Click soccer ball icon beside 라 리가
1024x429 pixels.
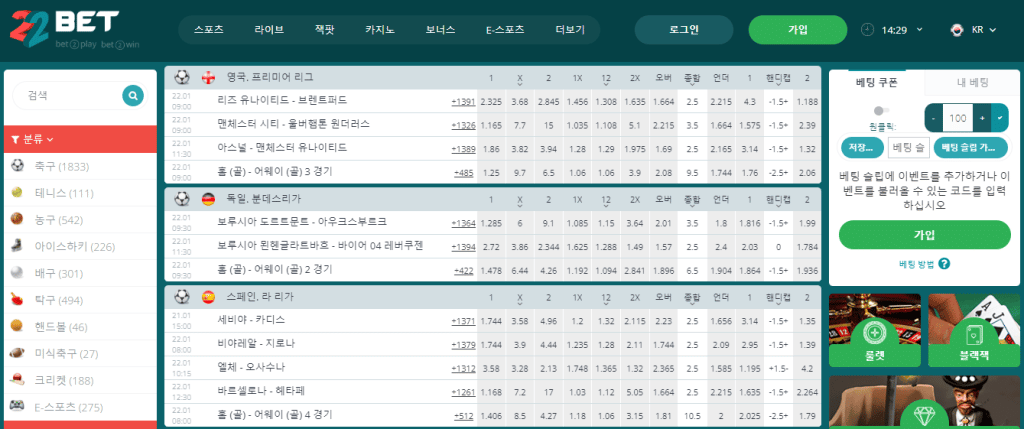click(182, 297)
